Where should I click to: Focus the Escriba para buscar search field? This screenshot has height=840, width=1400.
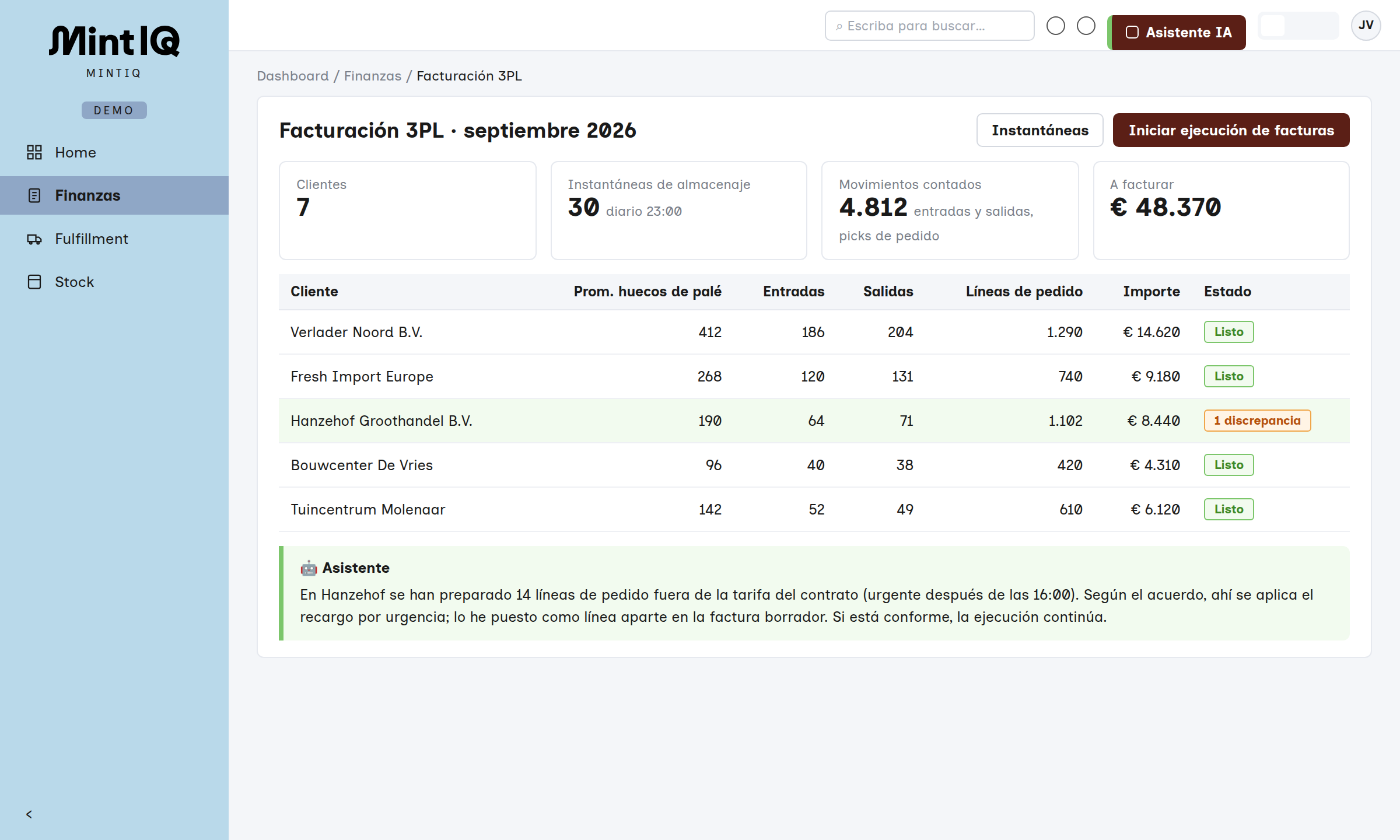coord(929,26)
